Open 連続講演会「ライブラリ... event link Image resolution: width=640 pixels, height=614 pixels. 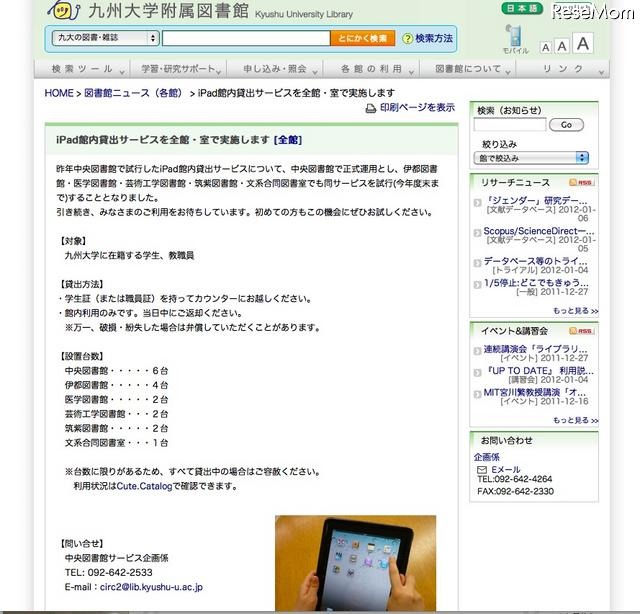pos(535,349)
